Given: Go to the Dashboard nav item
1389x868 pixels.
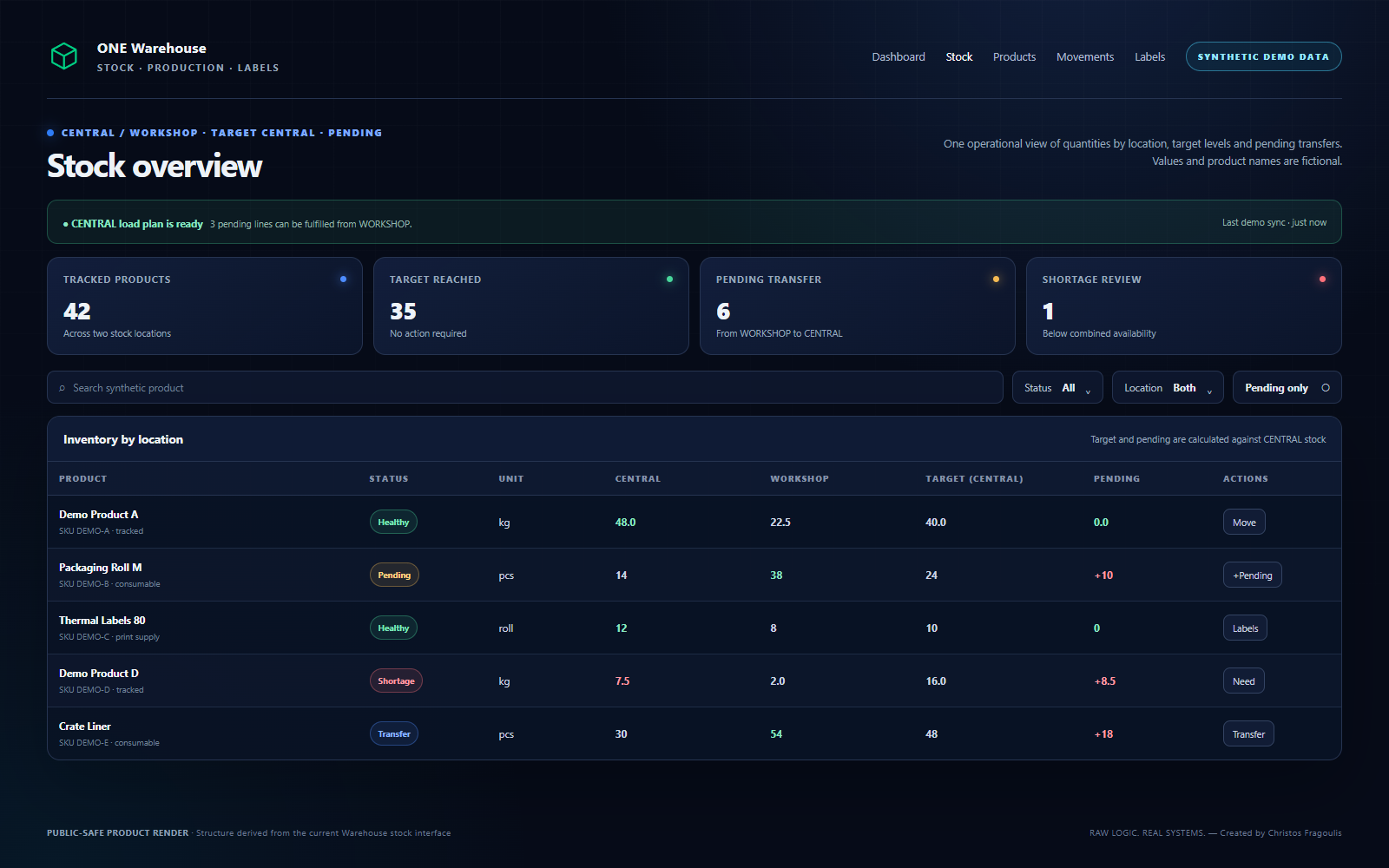Looking at the screenshot, I should click(899, 57).
